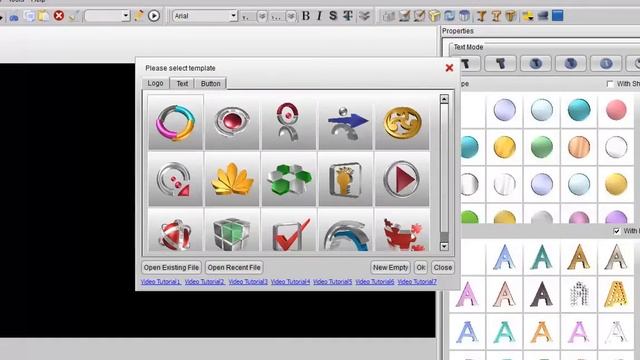Click the blue rotate arrows toolbar icon

pyautogui.click(x=449, y=16)
